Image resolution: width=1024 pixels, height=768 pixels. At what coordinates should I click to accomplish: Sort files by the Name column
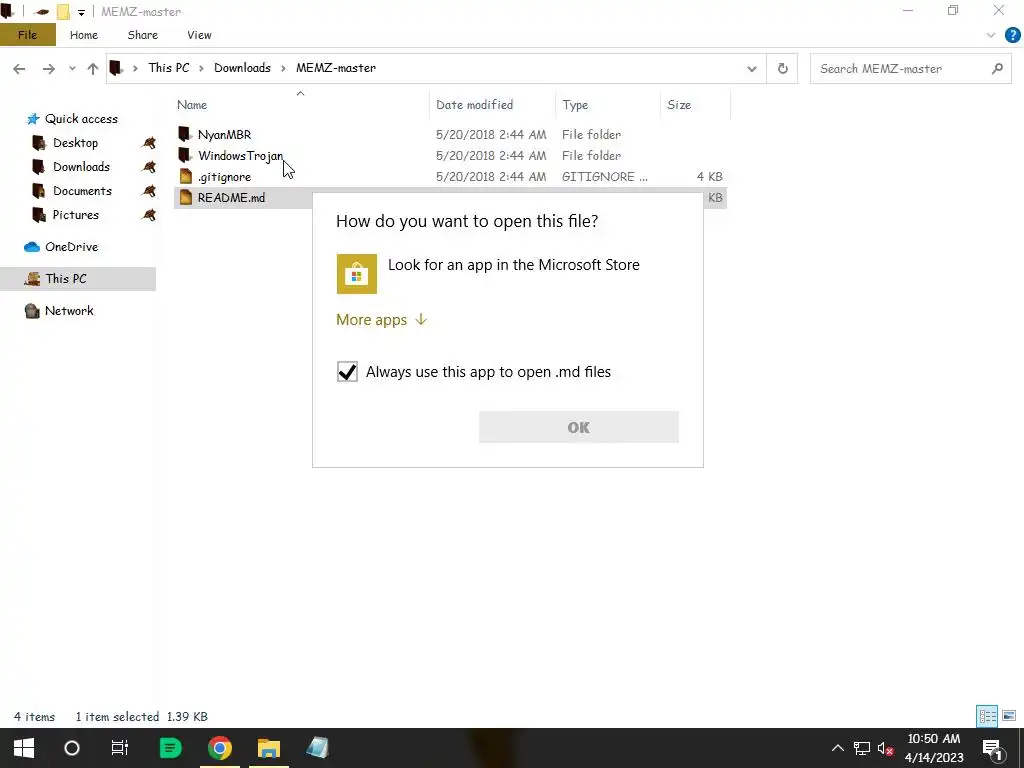point(192,105)
